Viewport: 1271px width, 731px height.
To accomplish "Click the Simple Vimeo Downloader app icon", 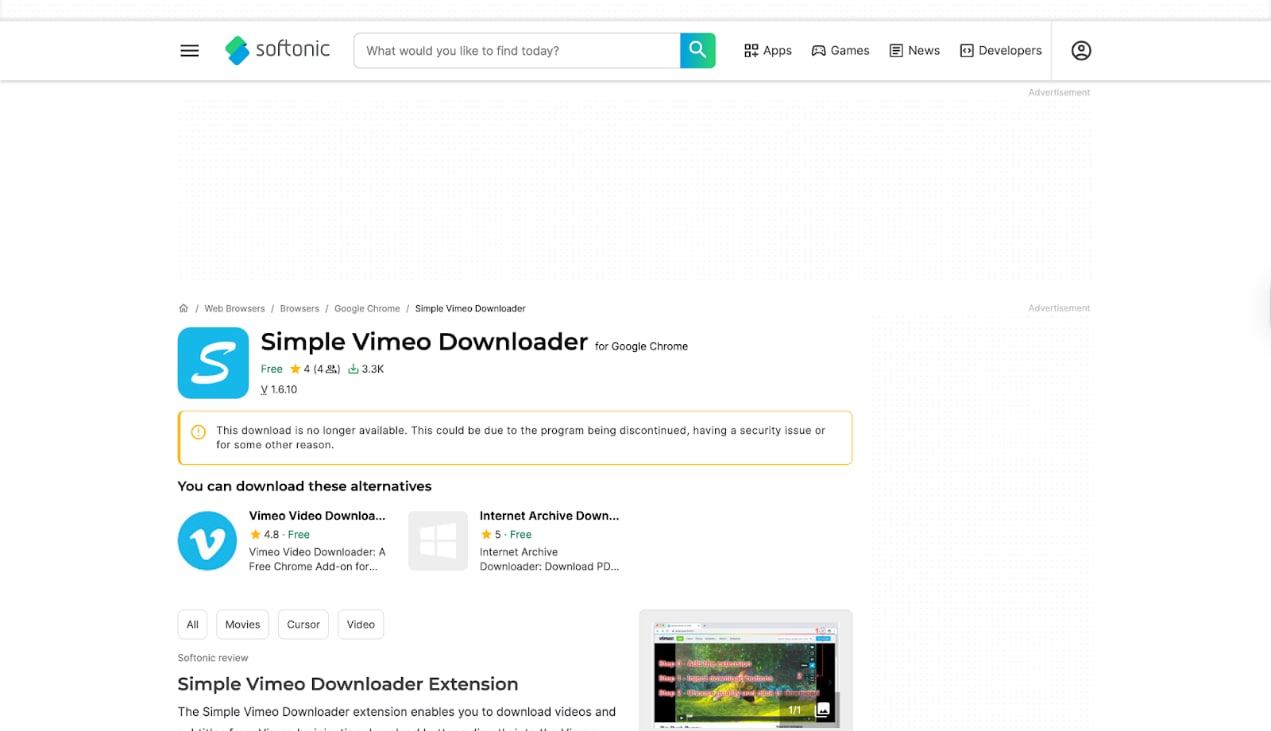I will tap(213, 362).
